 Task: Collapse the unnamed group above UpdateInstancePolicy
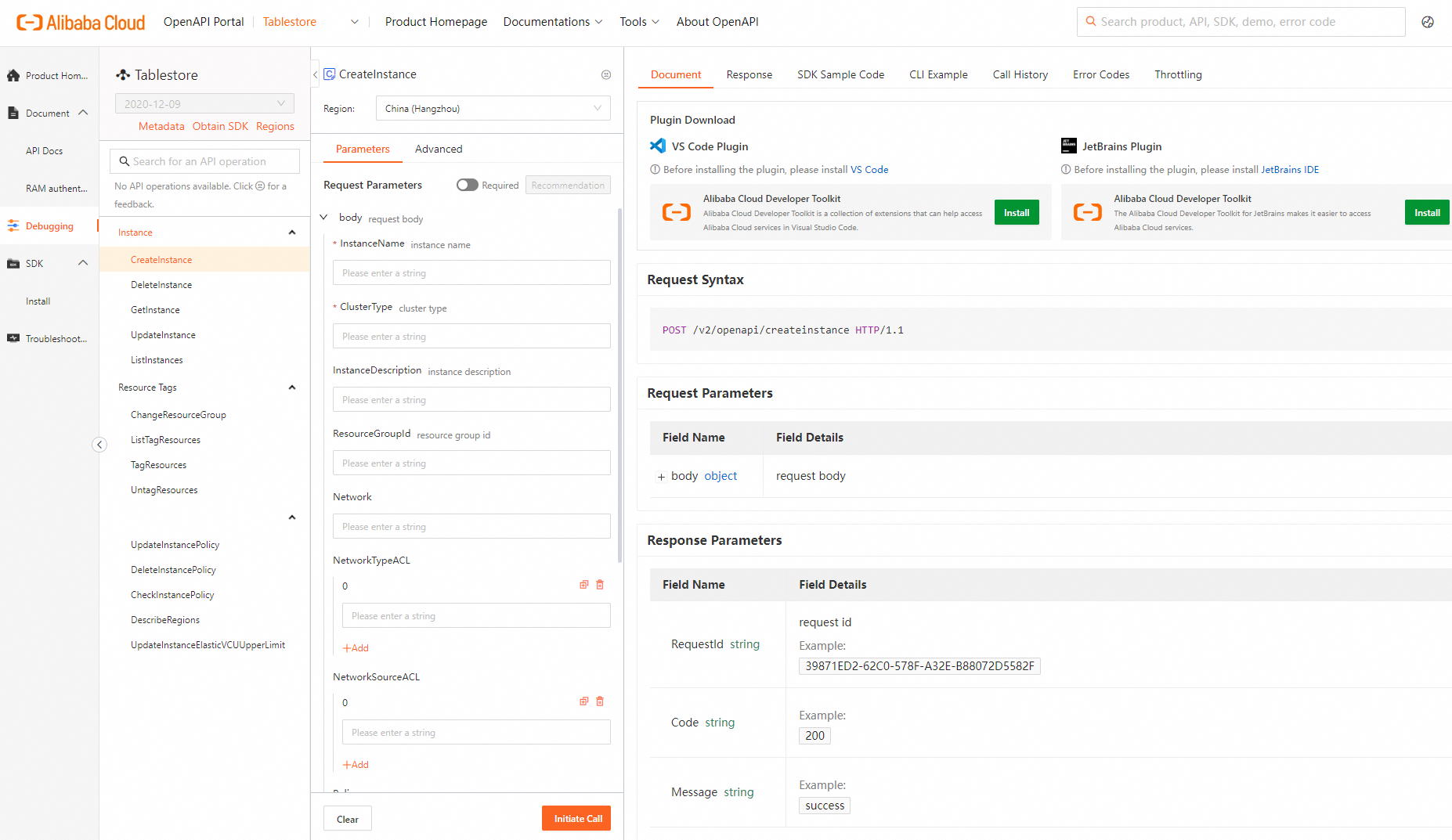pos(292,517)
